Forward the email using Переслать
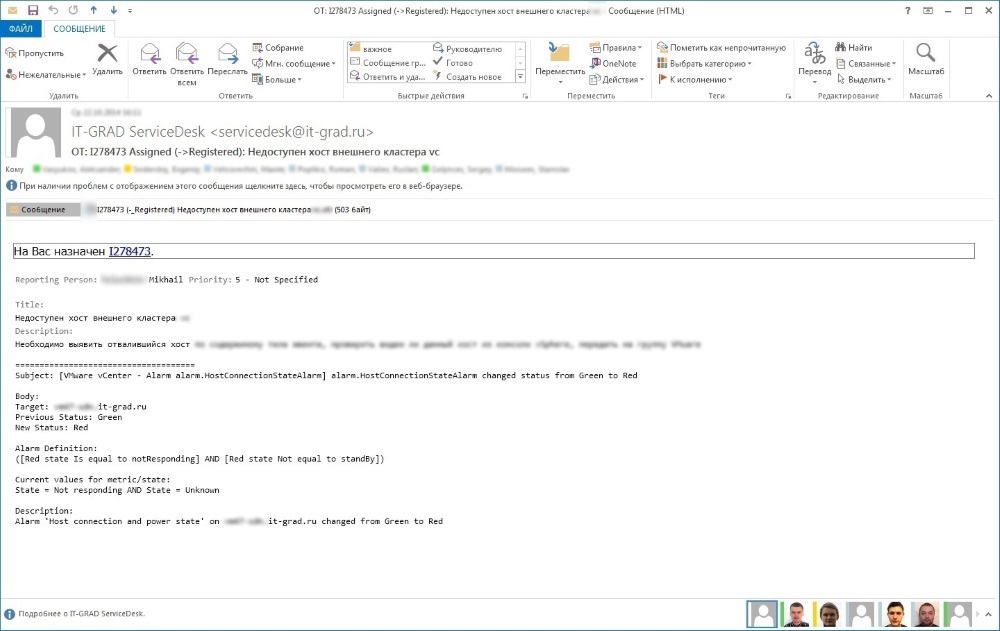 tap(228, 58)
